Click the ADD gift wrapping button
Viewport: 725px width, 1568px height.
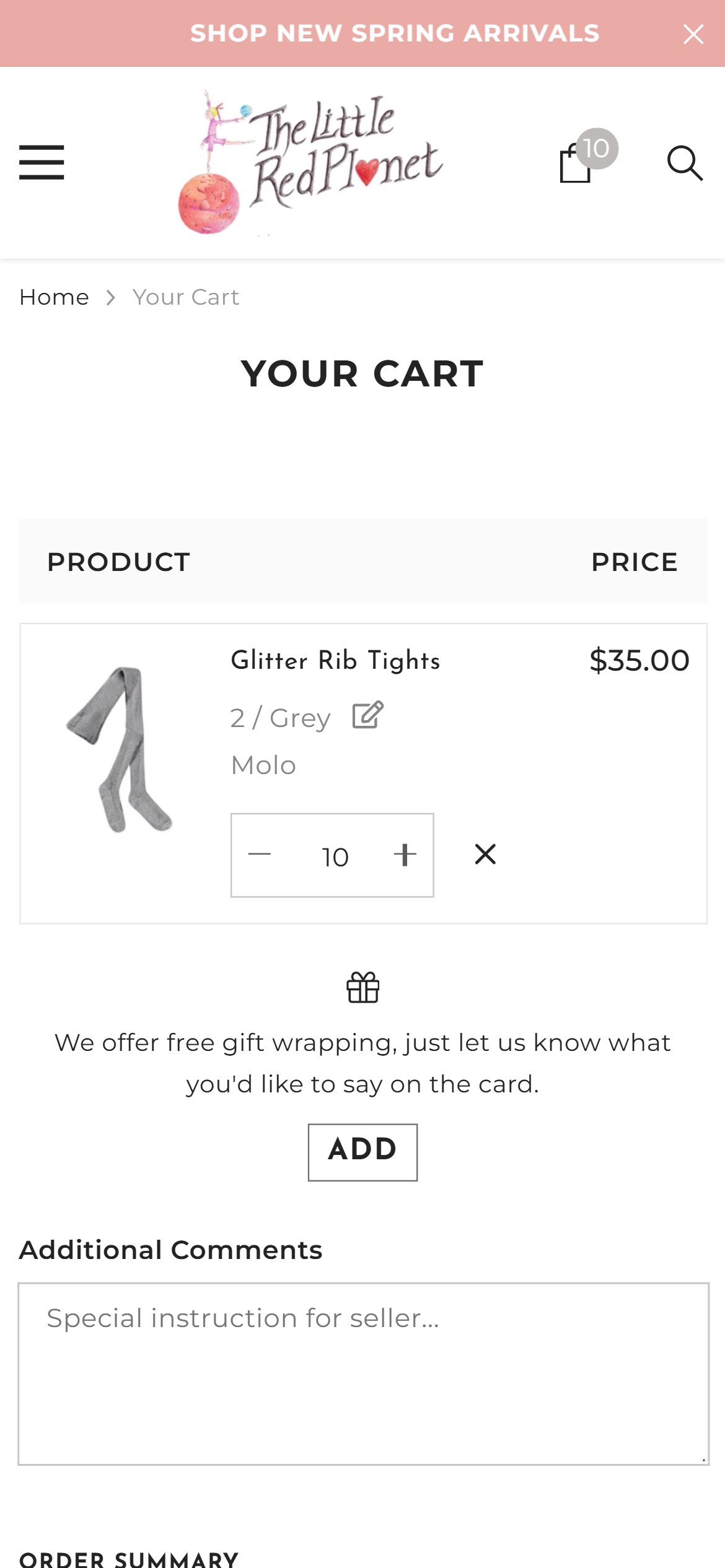coord(362,1152)
